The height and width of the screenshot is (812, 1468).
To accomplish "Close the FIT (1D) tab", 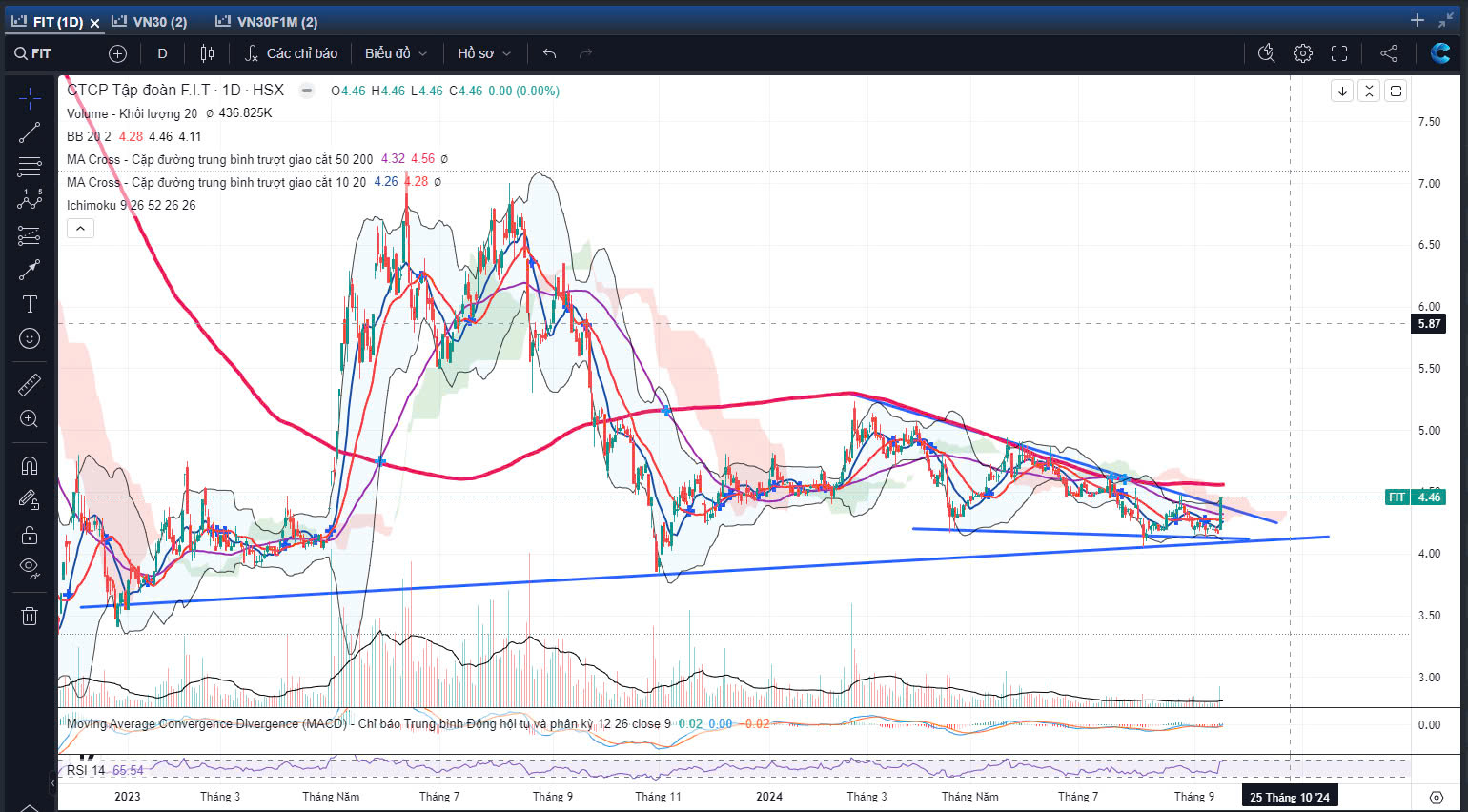I will point(94,22).
